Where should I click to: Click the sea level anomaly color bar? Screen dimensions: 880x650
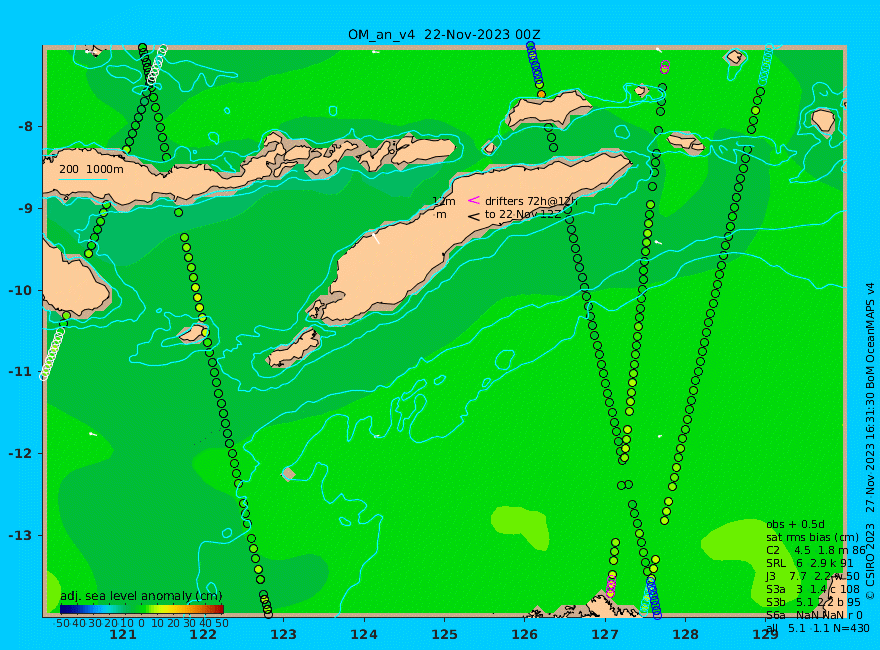(x=141, y=609)
